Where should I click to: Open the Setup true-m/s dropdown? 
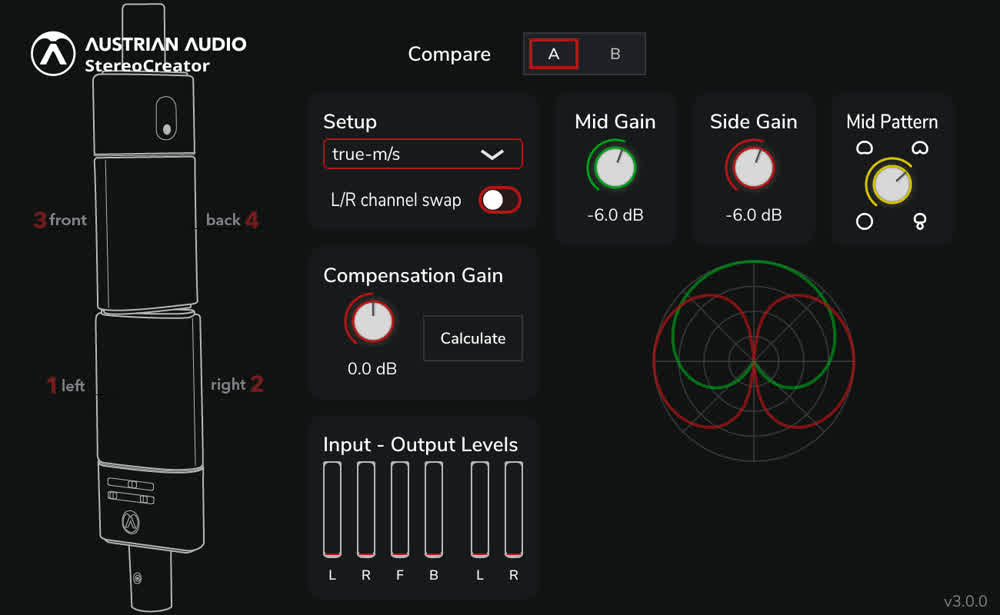[x=423, y=154]
